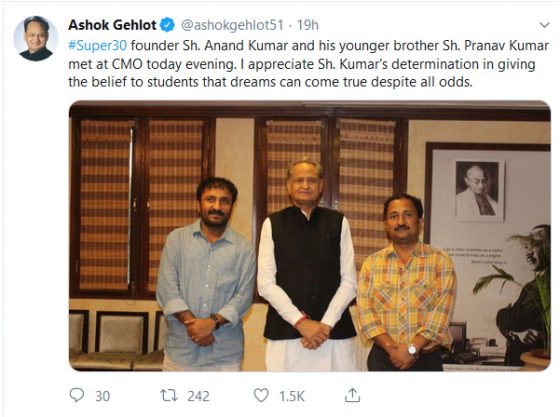Click the blue verified badge
Viewport: 560px width, 417px height.
click(x=167, y=25)
